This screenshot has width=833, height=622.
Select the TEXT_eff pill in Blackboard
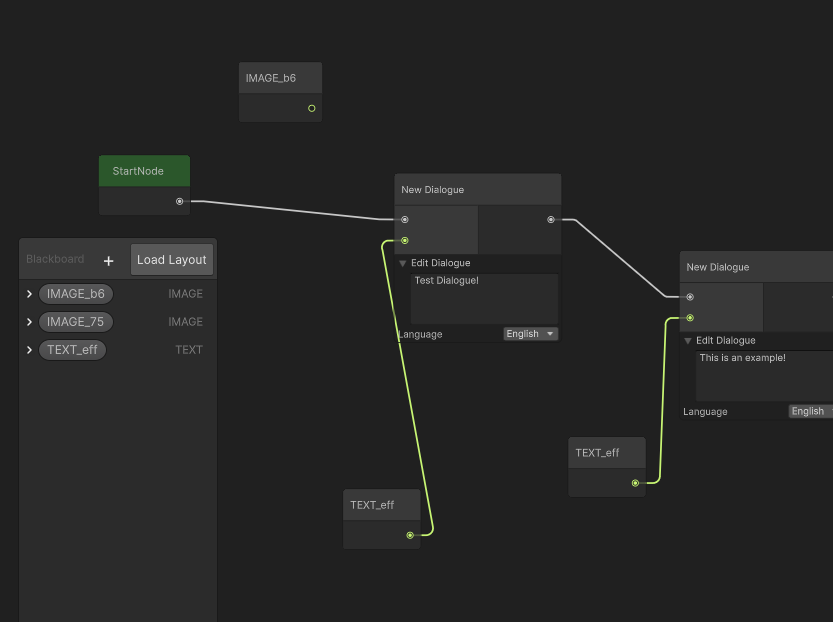pos(72,350)
